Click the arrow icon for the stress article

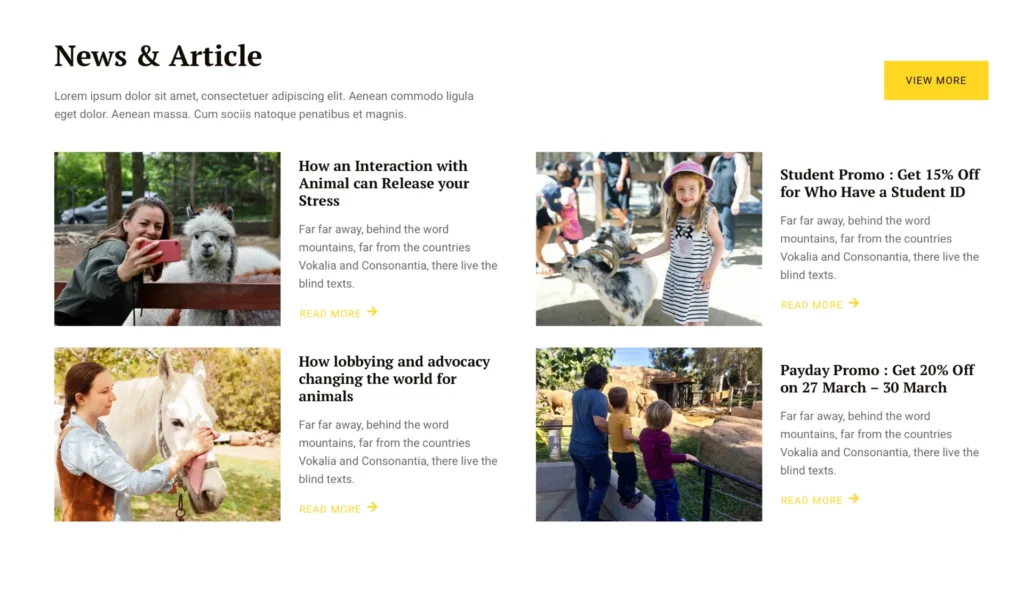(372, 312)
